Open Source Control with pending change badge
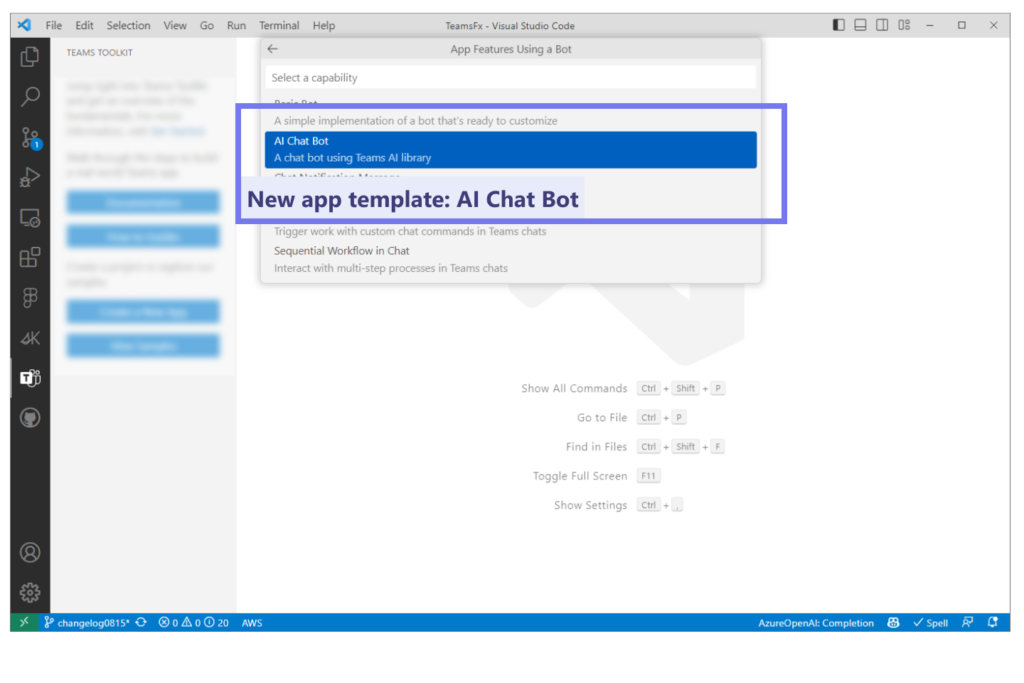 29,137
